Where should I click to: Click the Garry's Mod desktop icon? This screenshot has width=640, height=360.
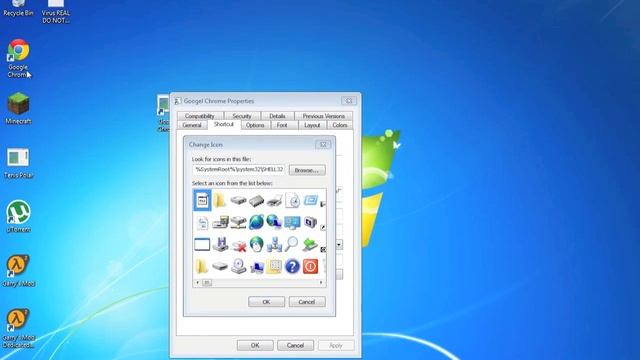coord(18,271)
